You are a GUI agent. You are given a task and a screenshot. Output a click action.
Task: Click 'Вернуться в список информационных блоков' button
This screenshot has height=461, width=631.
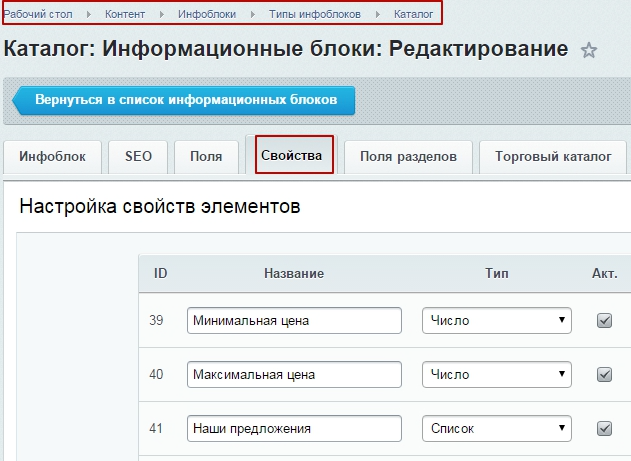click(184, 100)
